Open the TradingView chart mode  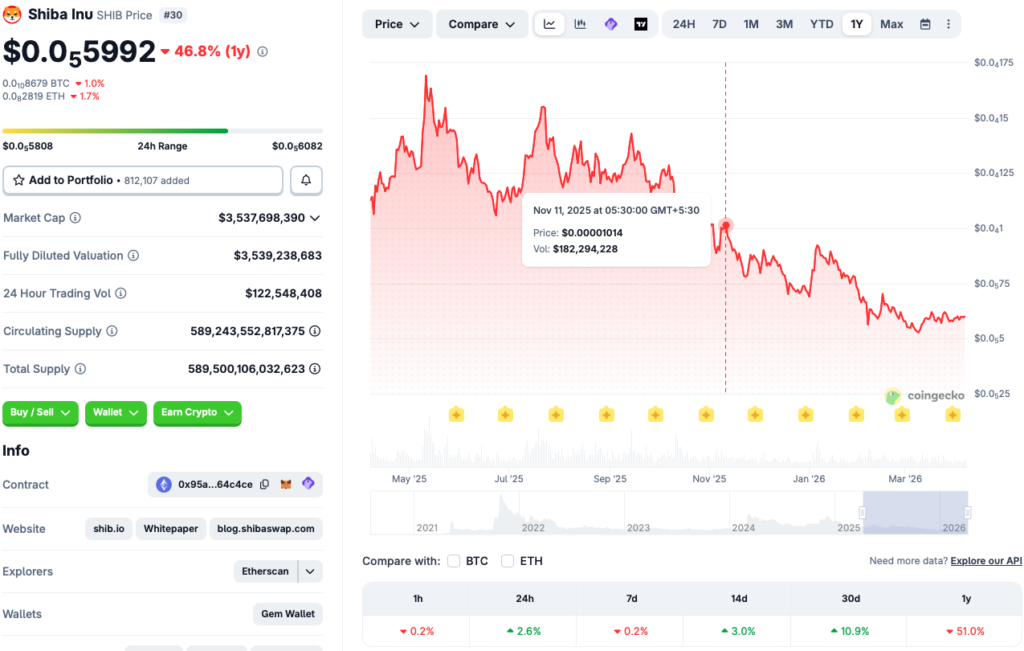[640, 24]
